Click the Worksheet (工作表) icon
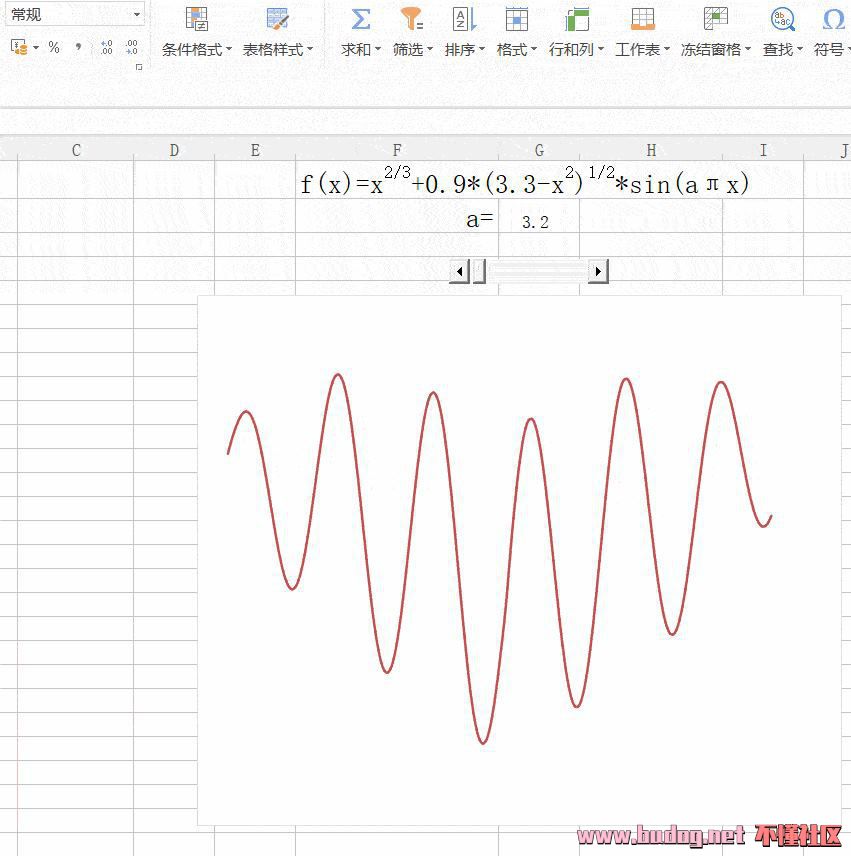Screen dimensions: 851x856 click(643, 19)
